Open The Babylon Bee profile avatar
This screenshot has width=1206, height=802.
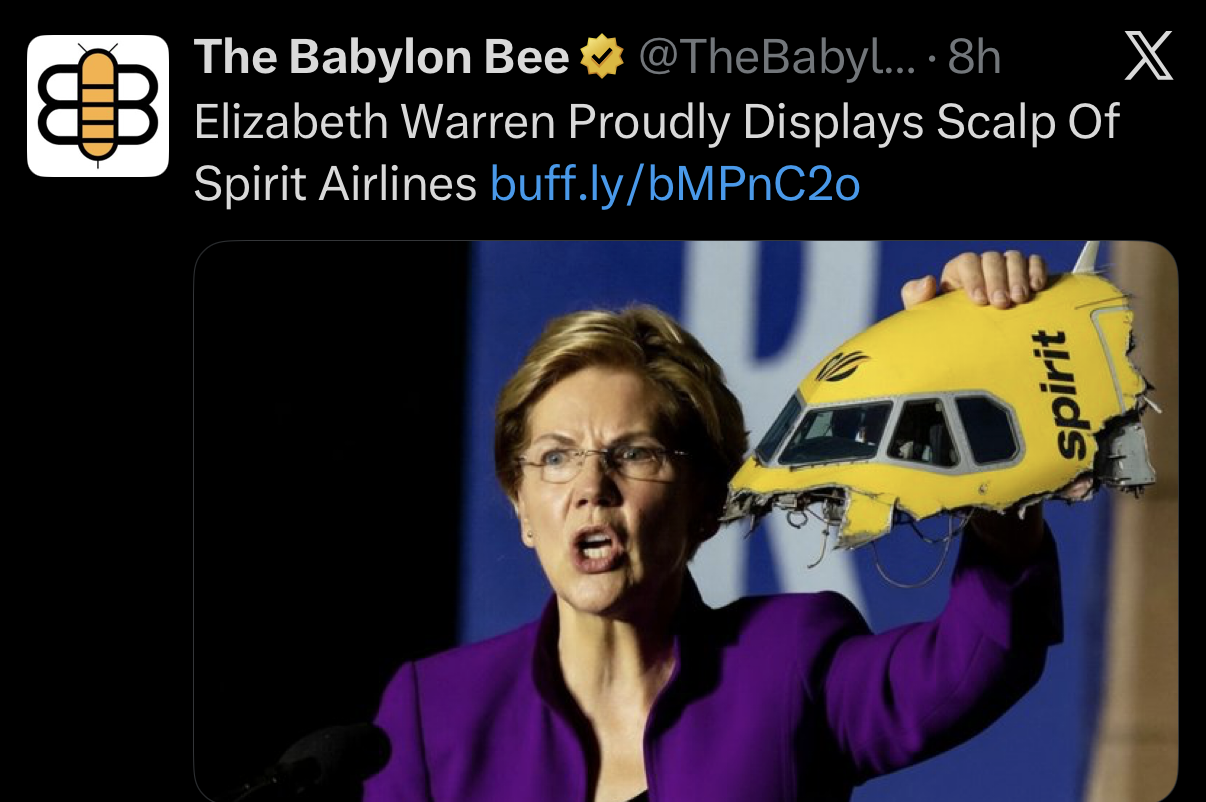(x=98, y=106)
